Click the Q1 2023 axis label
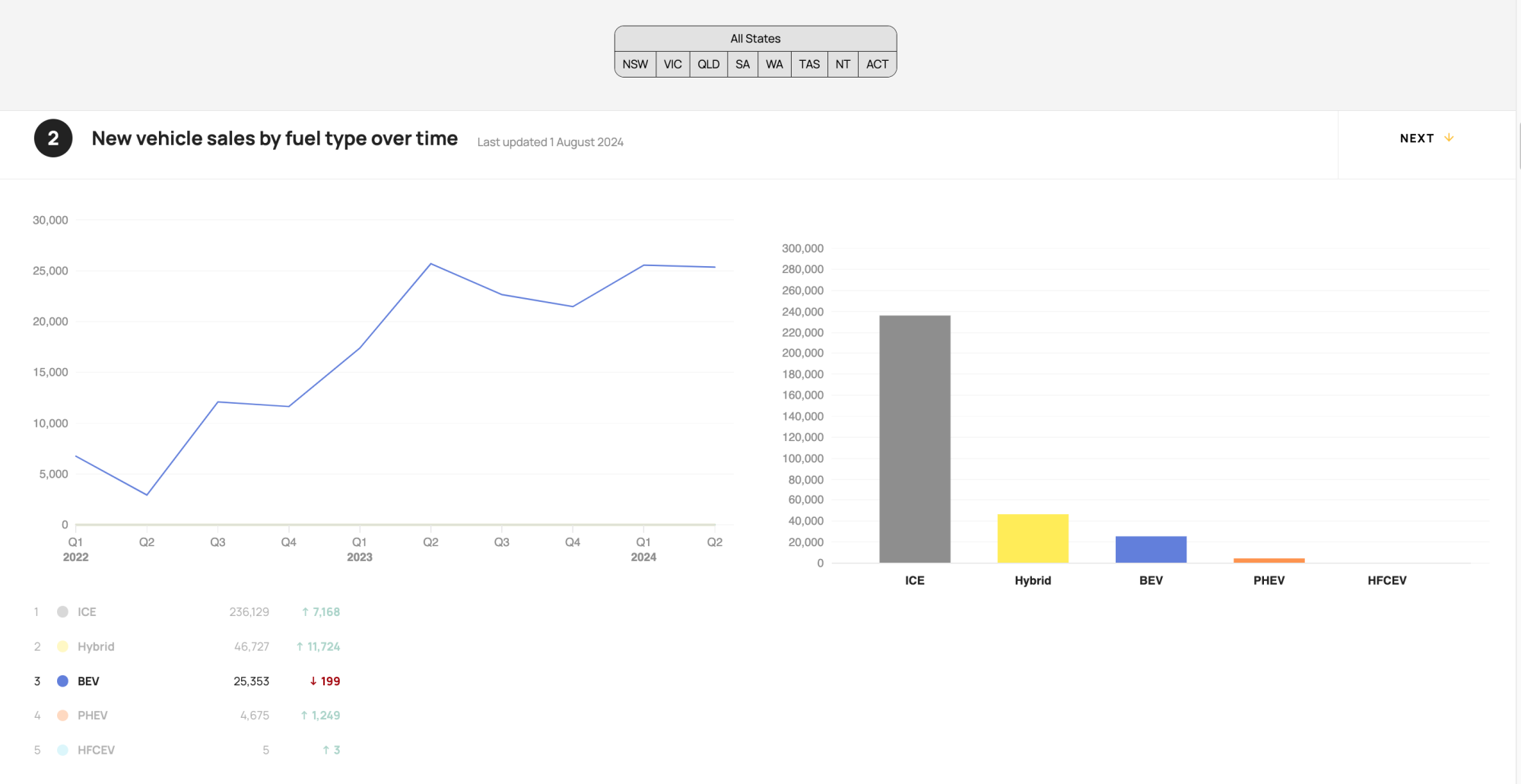 360,549
